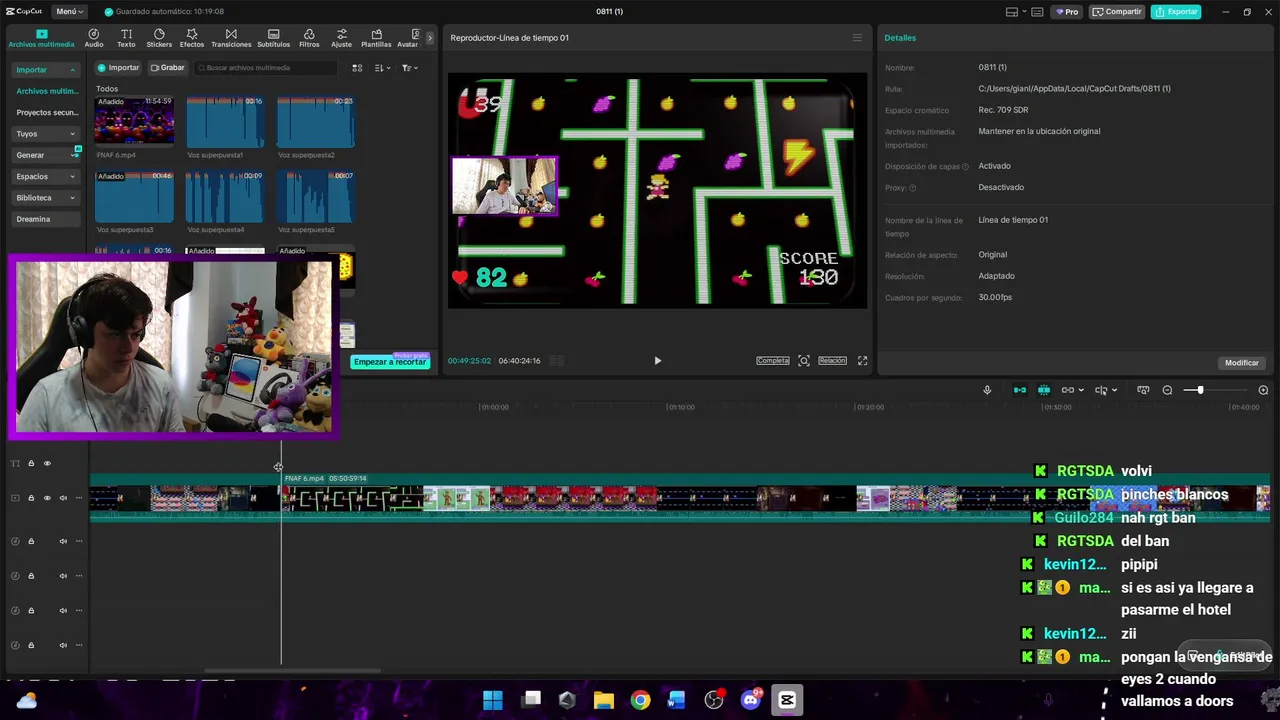
Task: Zoom out the timeline
Action: tap(1167, 390)
